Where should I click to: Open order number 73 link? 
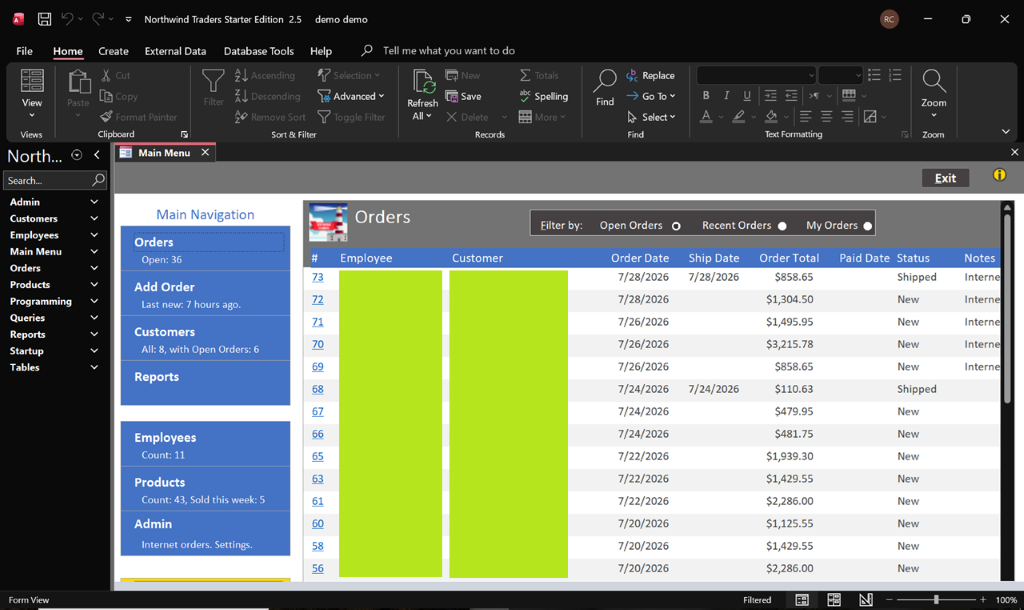pos(317,277)
